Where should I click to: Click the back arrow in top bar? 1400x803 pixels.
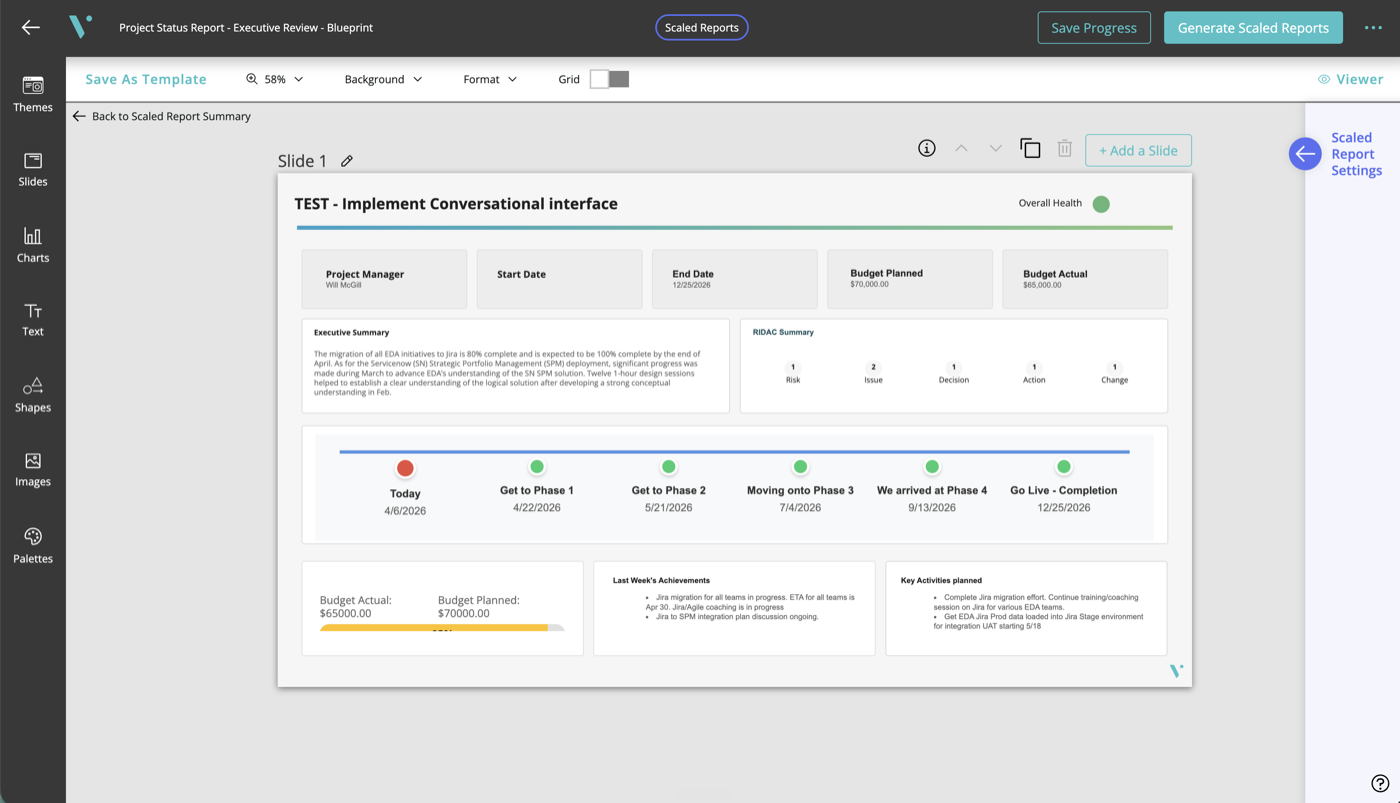pyautogui.click(x=31, y=28)
